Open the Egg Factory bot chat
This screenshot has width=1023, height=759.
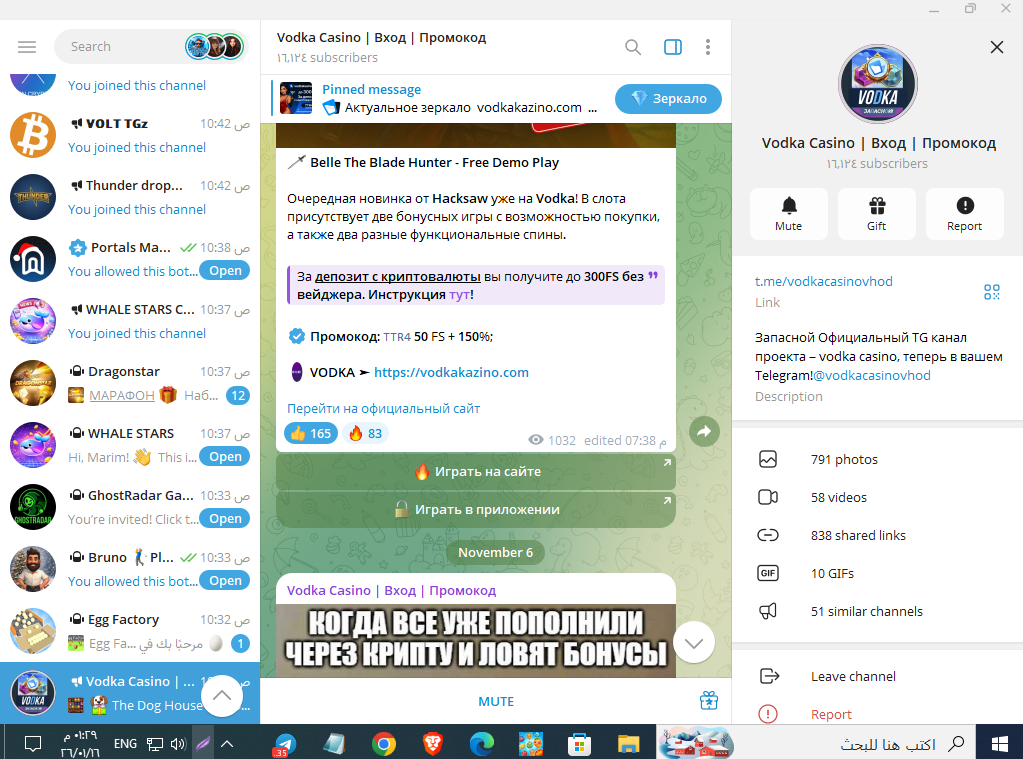[x=130, y=631]
